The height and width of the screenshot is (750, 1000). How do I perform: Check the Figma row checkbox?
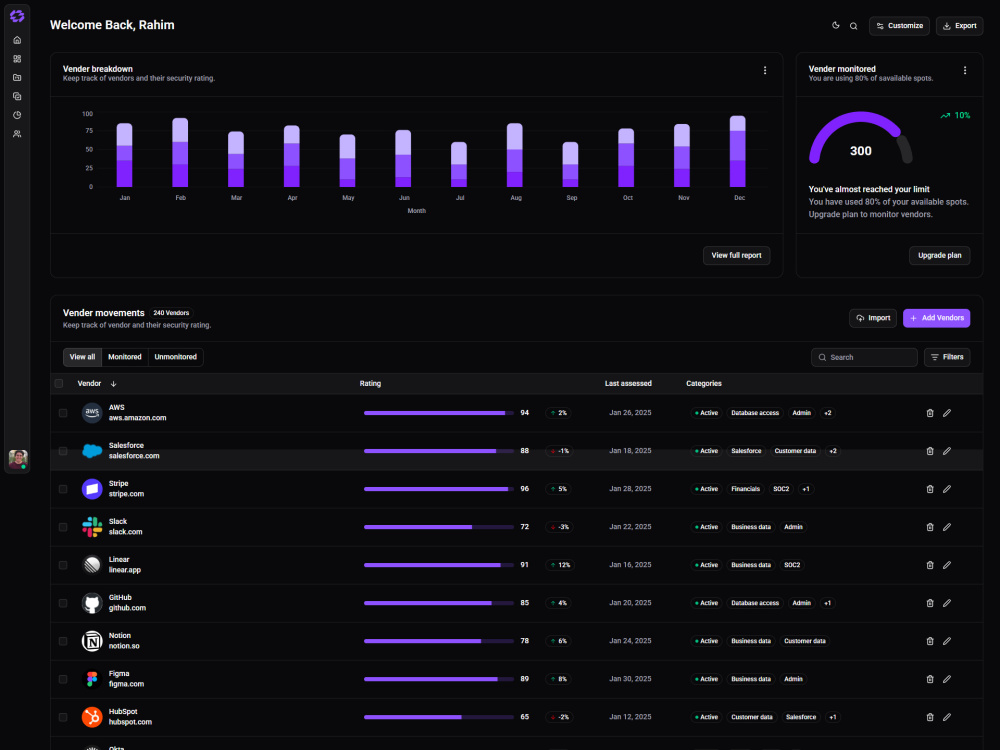click(63, 679)
